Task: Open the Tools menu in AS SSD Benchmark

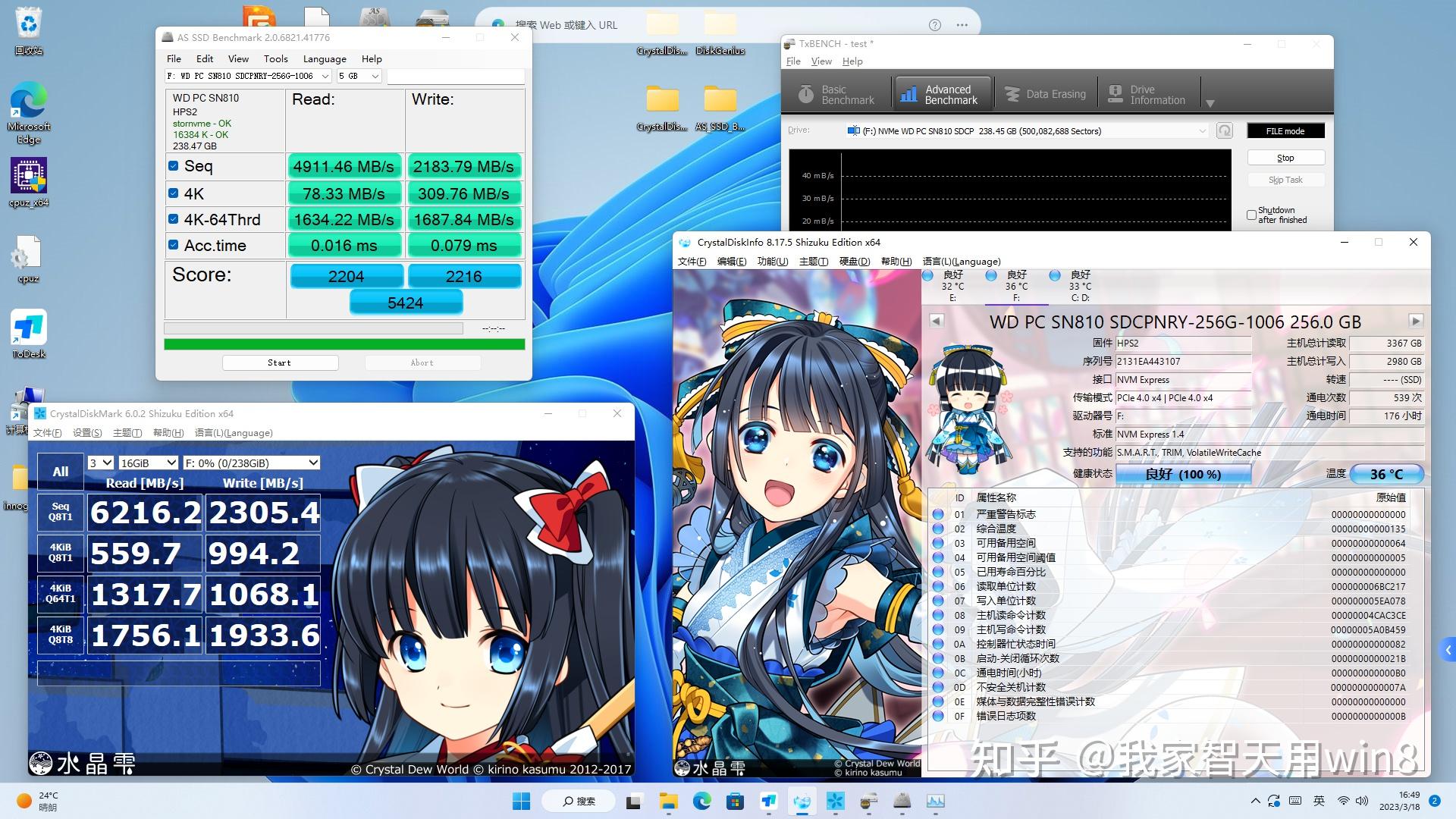Action: tap(275, 58)
